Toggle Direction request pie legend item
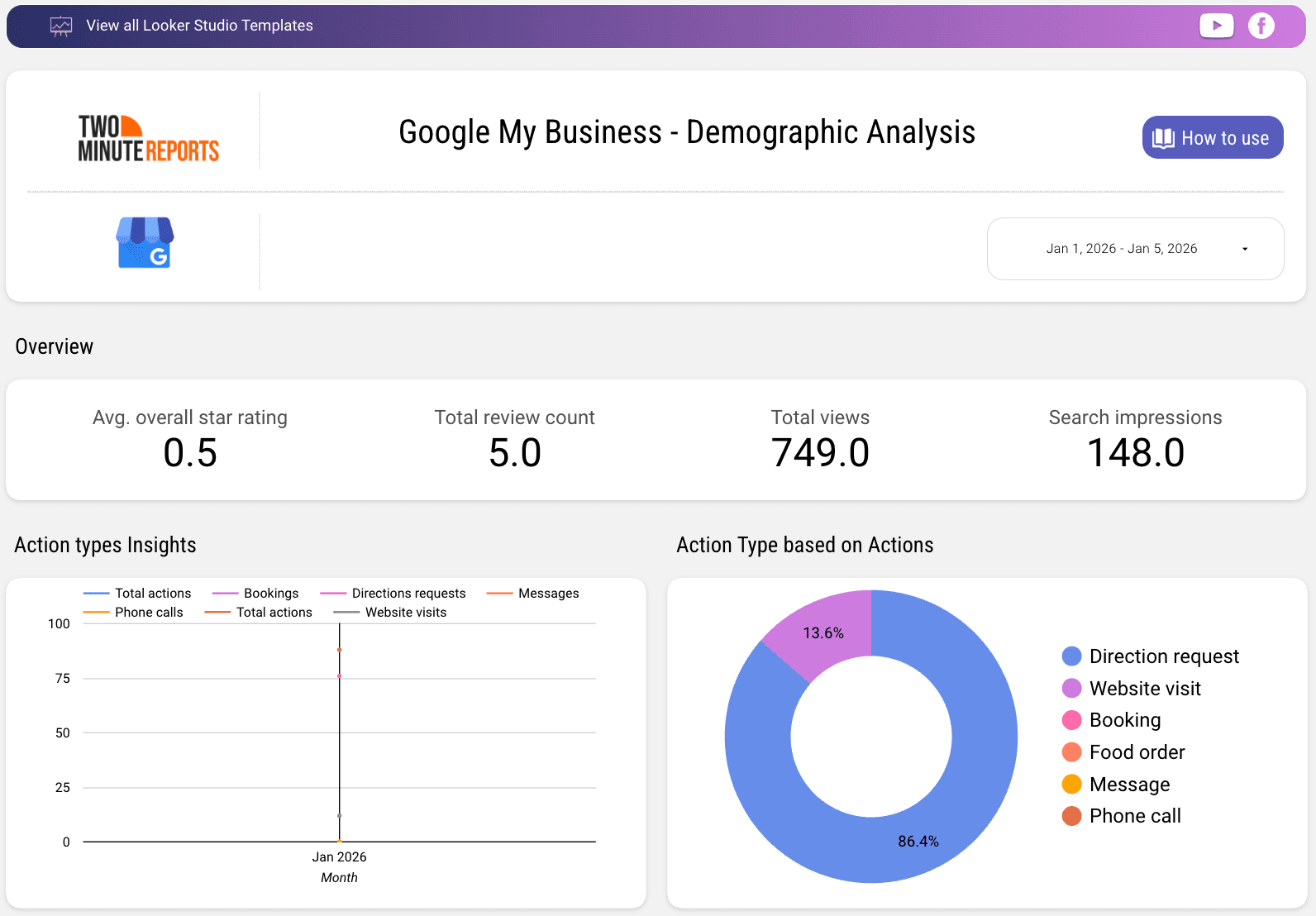This screenshot has width=1316, height=916. pos(1163,656)
